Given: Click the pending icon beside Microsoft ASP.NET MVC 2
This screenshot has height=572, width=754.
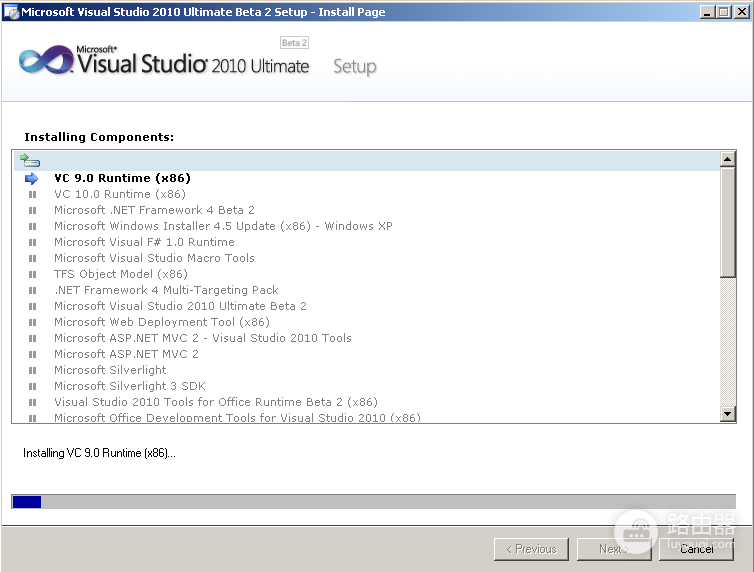Looking at the screenshot, I should coord(32,354).
